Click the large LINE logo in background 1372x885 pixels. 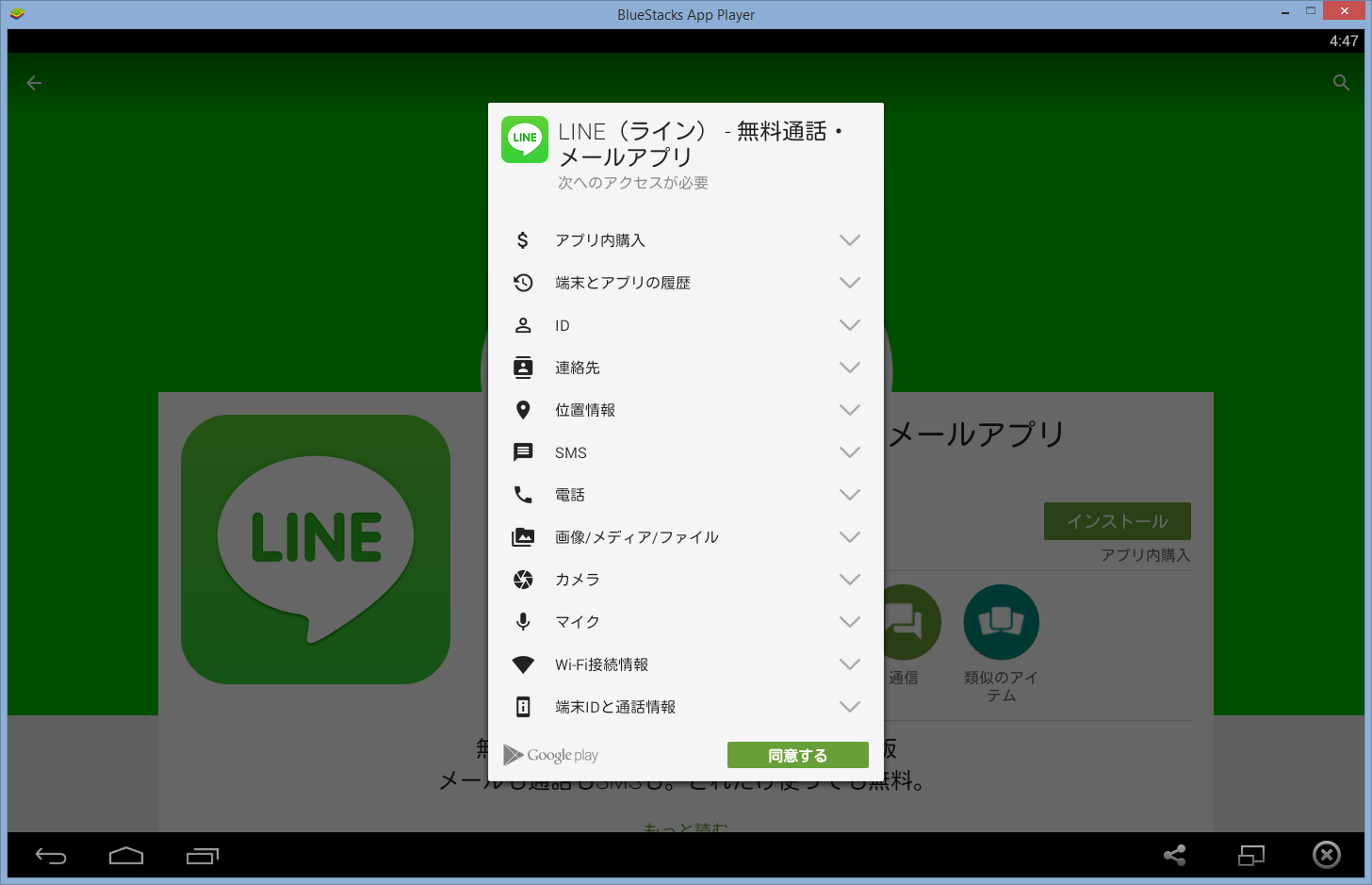click(316, 549)
